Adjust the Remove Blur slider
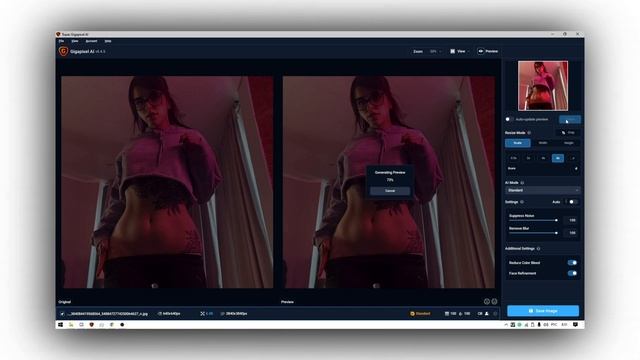The image size is (640, 360). tap(533, 233)
